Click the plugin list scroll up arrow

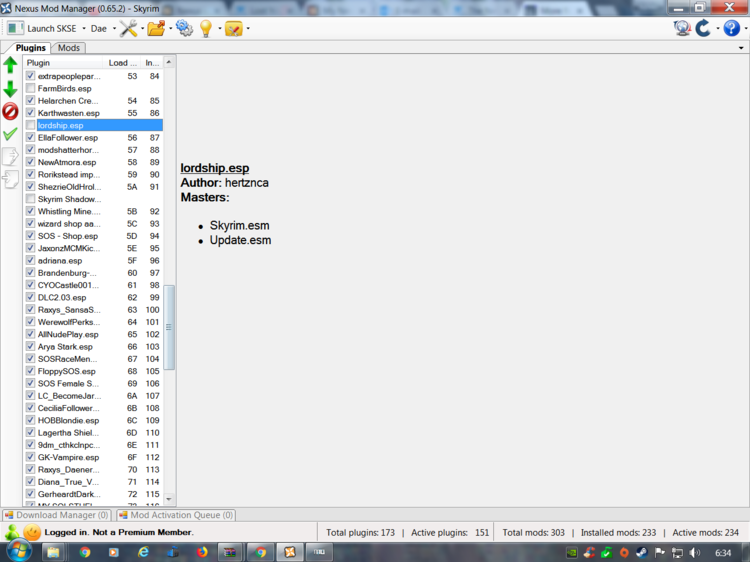[x=169, y=62]
